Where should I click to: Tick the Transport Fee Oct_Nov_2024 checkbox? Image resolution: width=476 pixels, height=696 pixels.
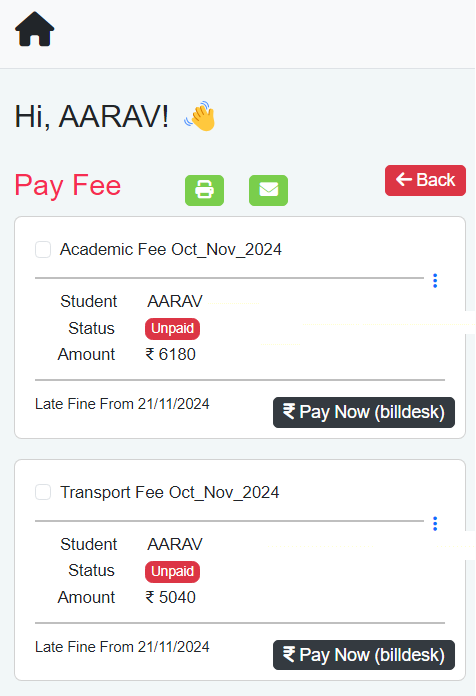pos(43,492)
